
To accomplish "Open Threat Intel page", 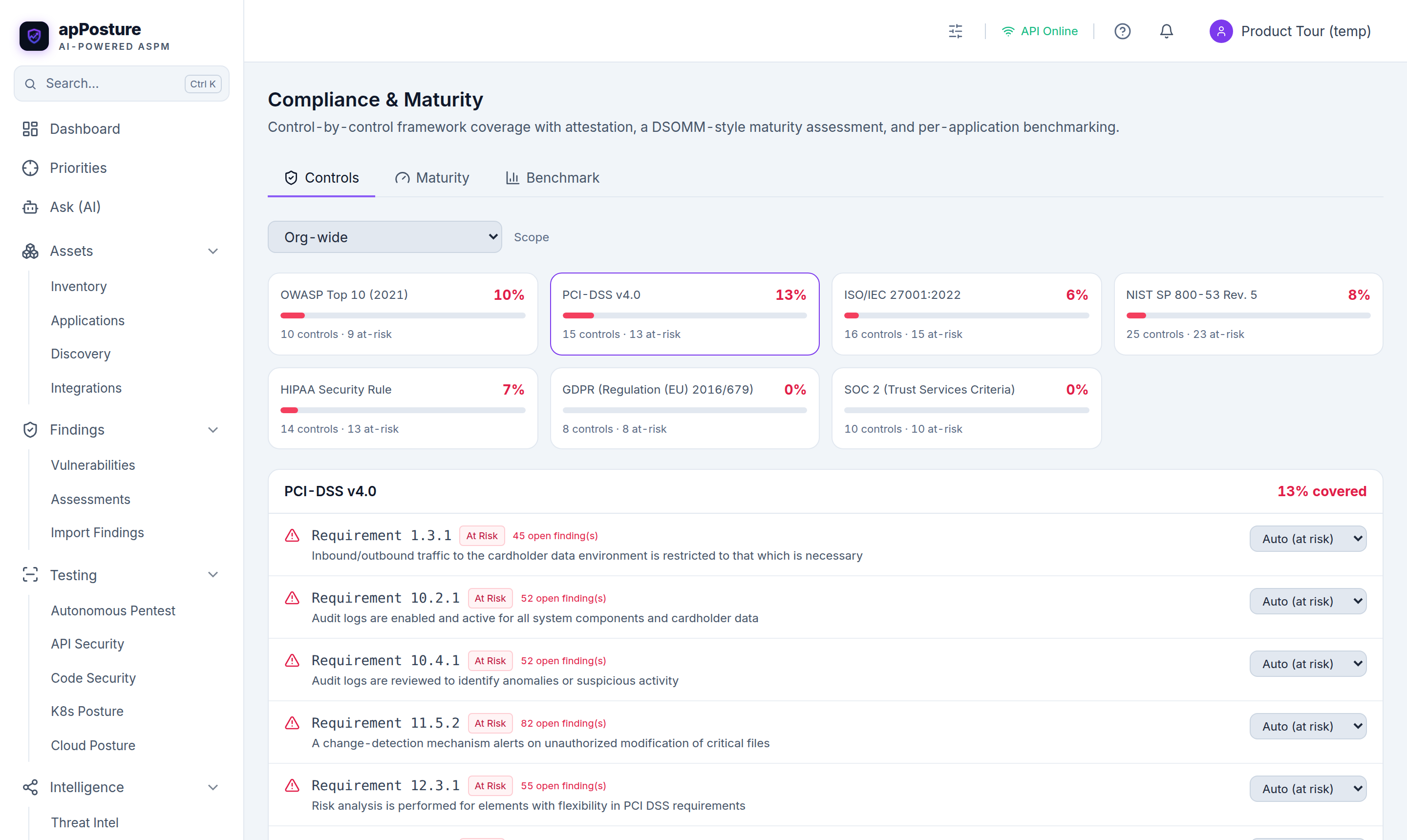I will 85,822.
